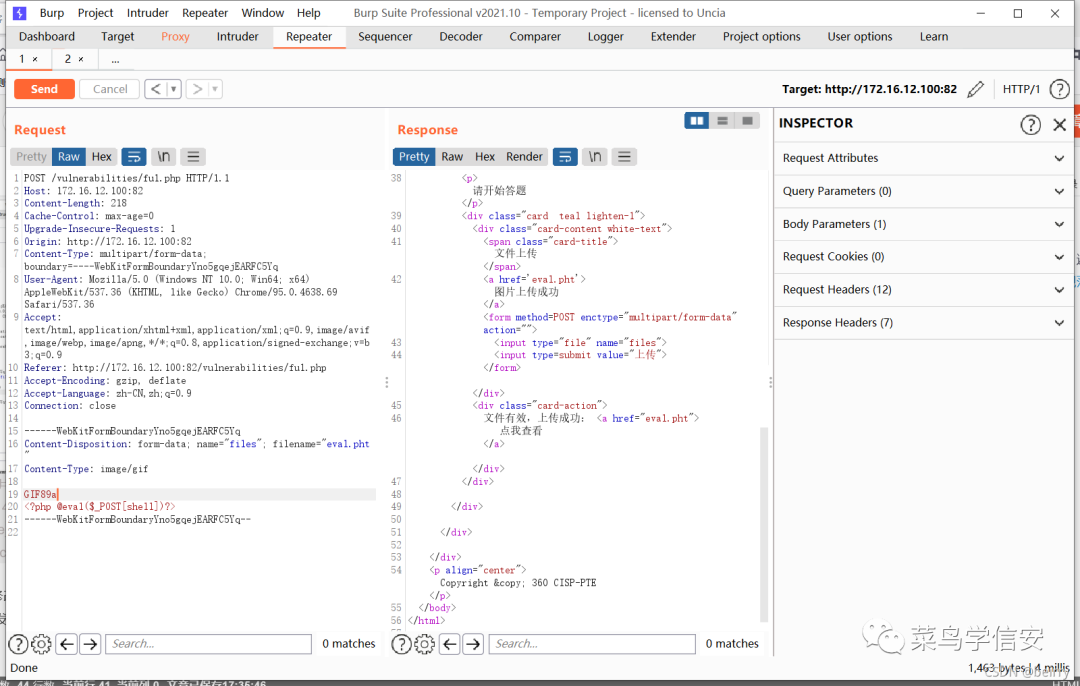Switch to the Dashboard tab
Screen dimensions: 1080x686
[x=47, y=37]
